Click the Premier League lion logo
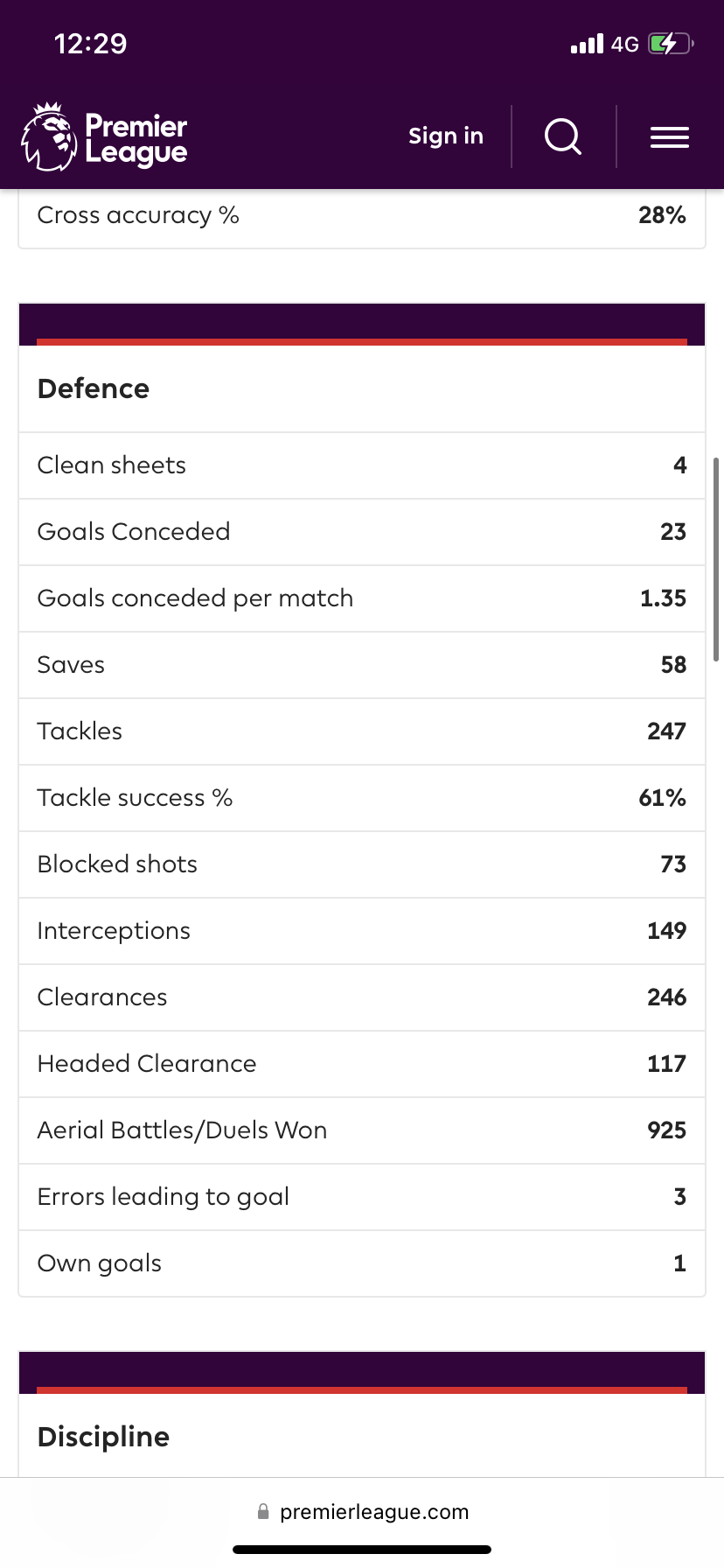724x1568 pixels. pos(49,136)
